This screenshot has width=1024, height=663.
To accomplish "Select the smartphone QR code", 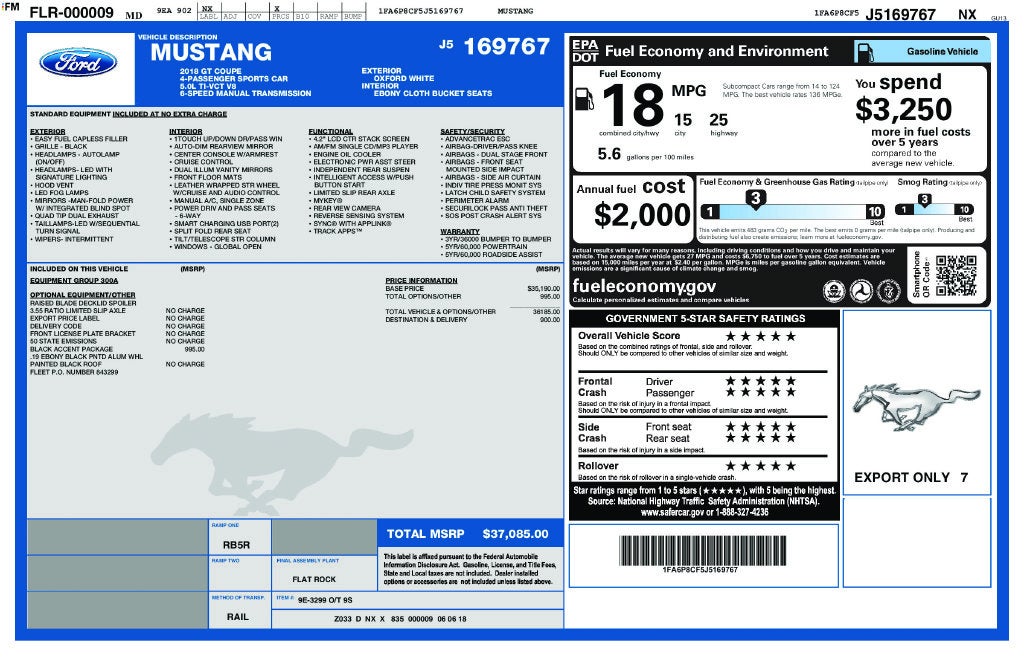I will 956,276.
